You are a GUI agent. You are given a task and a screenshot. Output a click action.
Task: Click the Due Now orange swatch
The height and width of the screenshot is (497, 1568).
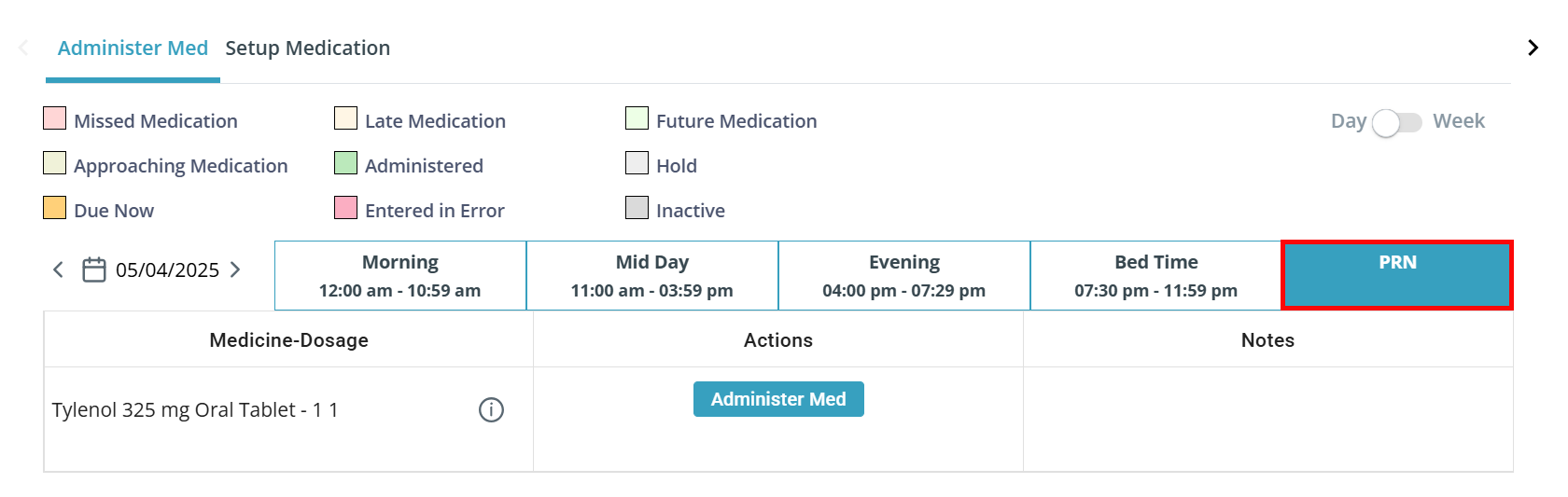55,208
